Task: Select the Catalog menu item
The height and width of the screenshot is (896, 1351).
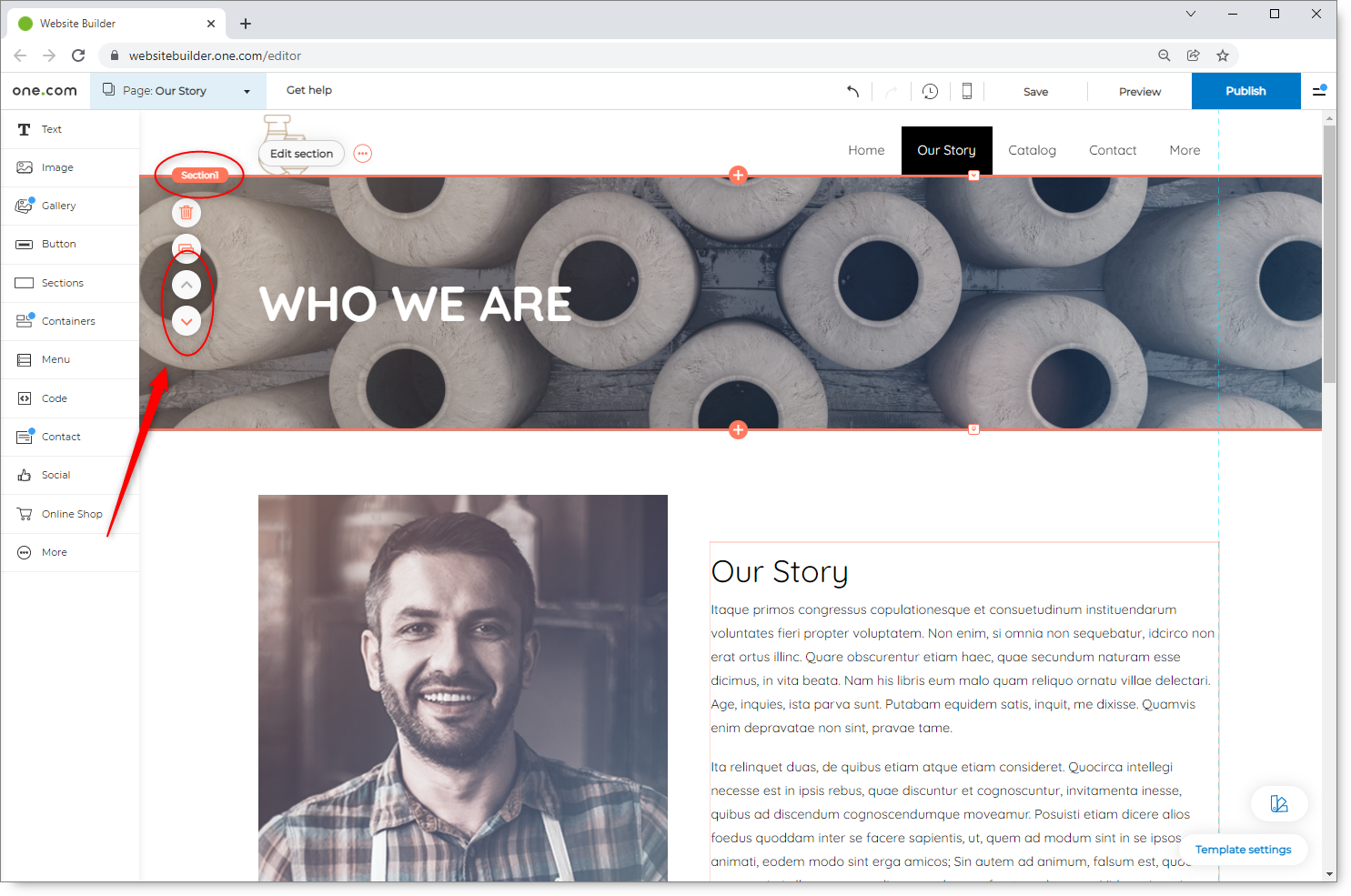Action: coord(1032,150)
